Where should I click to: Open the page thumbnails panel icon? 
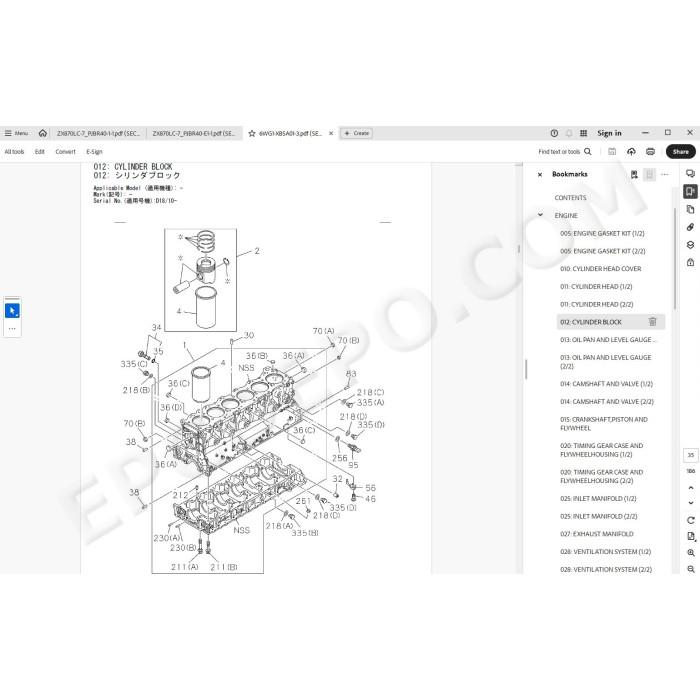(x=690, y=209)
